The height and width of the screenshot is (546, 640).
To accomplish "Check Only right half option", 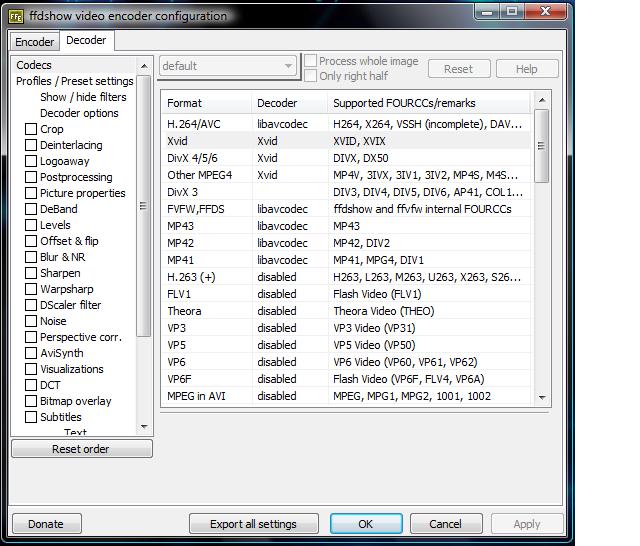I will coord(311,76).
